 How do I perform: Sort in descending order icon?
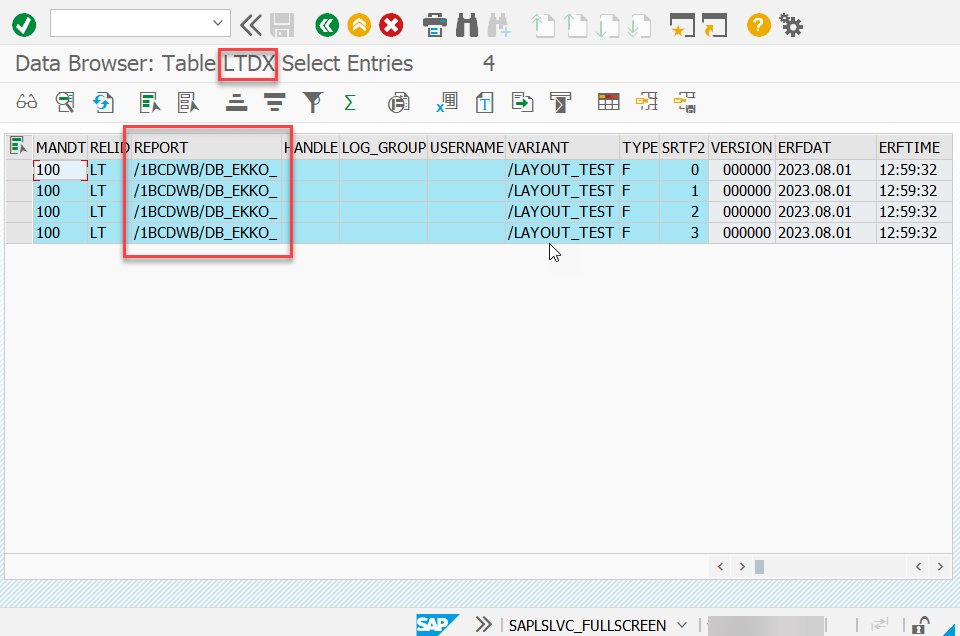(275, 102)
